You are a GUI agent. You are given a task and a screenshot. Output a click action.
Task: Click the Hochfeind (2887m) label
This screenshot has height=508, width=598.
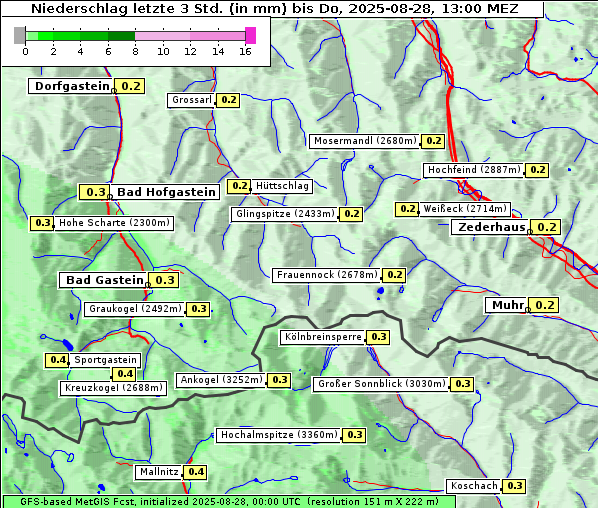[473, 170]
